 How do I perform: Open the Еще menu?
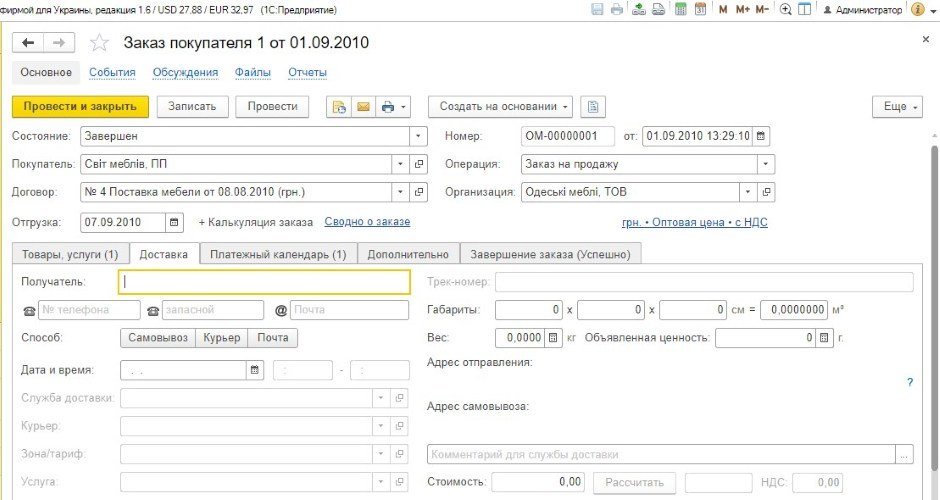(x=897, y=107)
